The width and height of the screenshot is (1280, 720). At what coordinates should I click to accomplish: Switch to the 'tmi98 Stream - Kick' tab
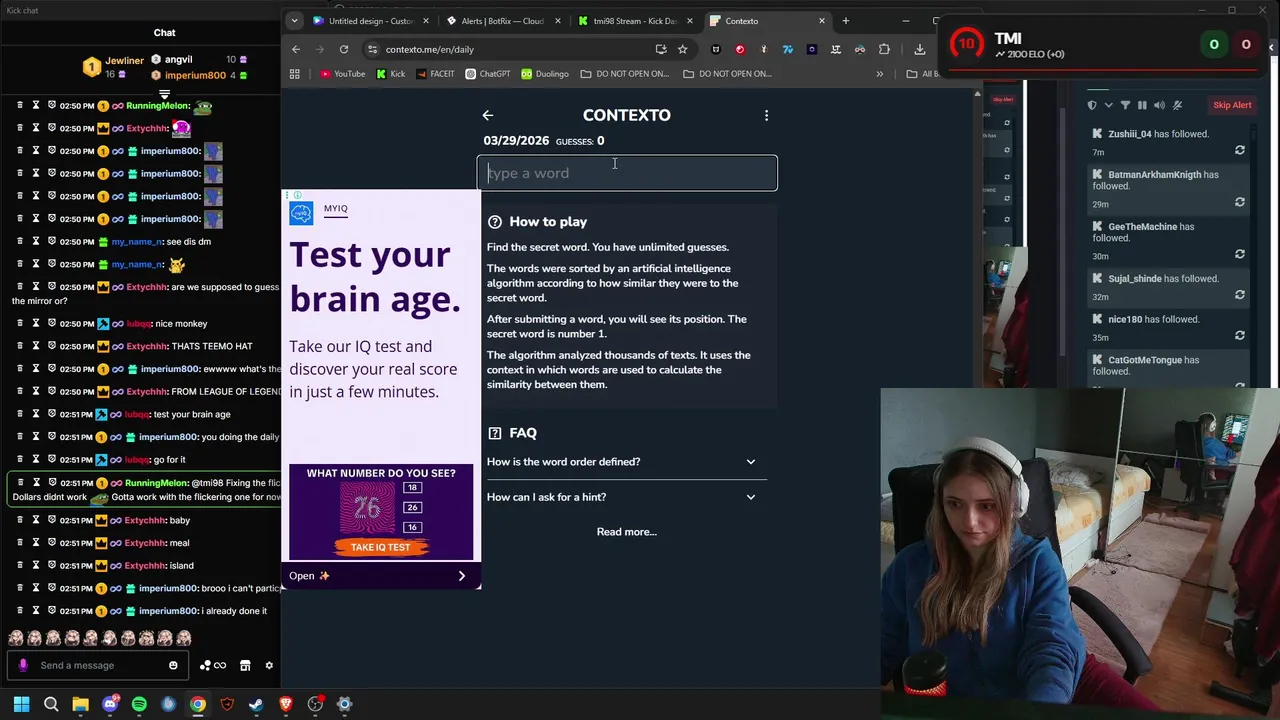[x=634, y=21]
